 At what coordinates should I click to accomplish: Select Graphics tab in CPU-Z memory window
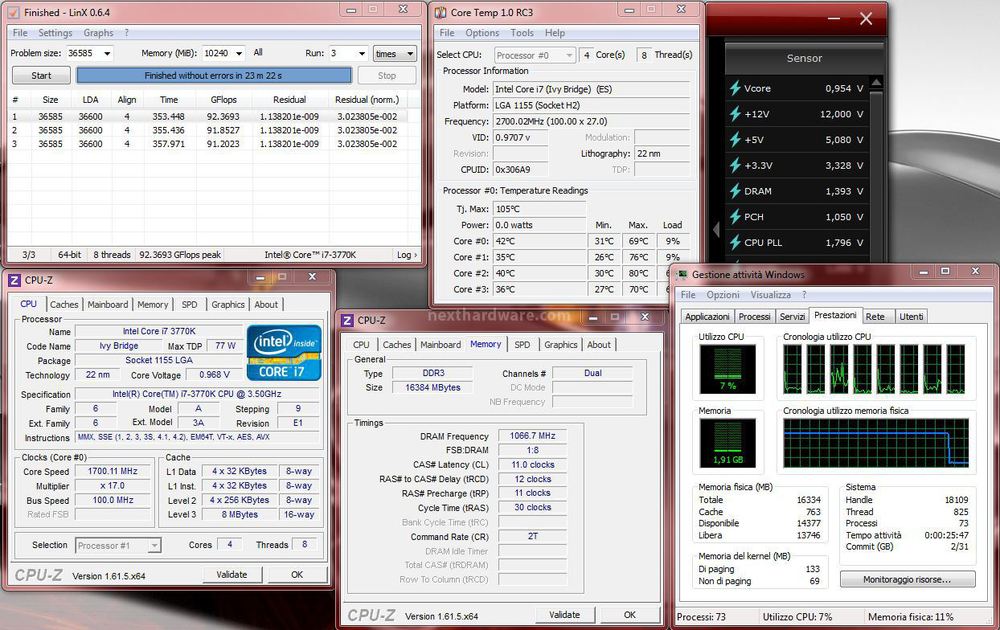pyautogui.click(x=561, y=344)
